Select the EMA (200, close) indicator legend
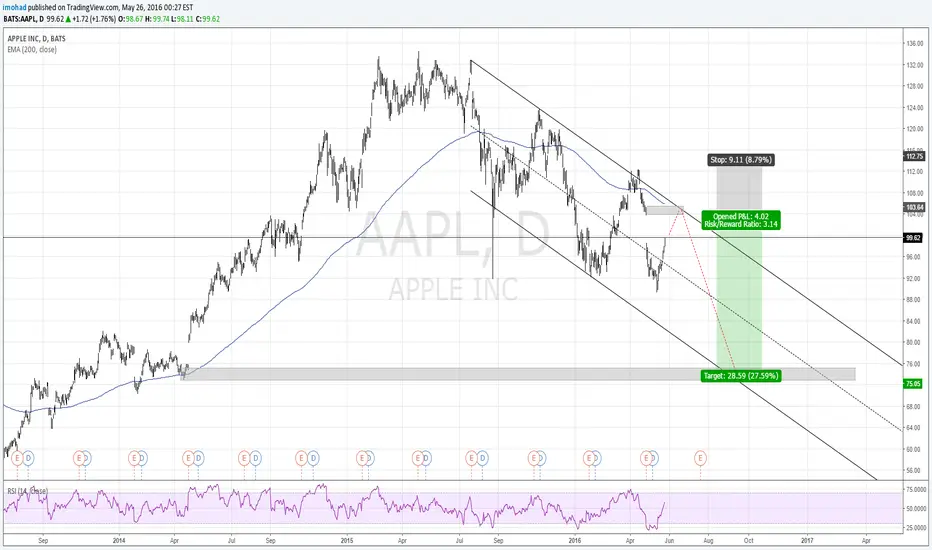932x550 pixels. [x=32, y=49]
